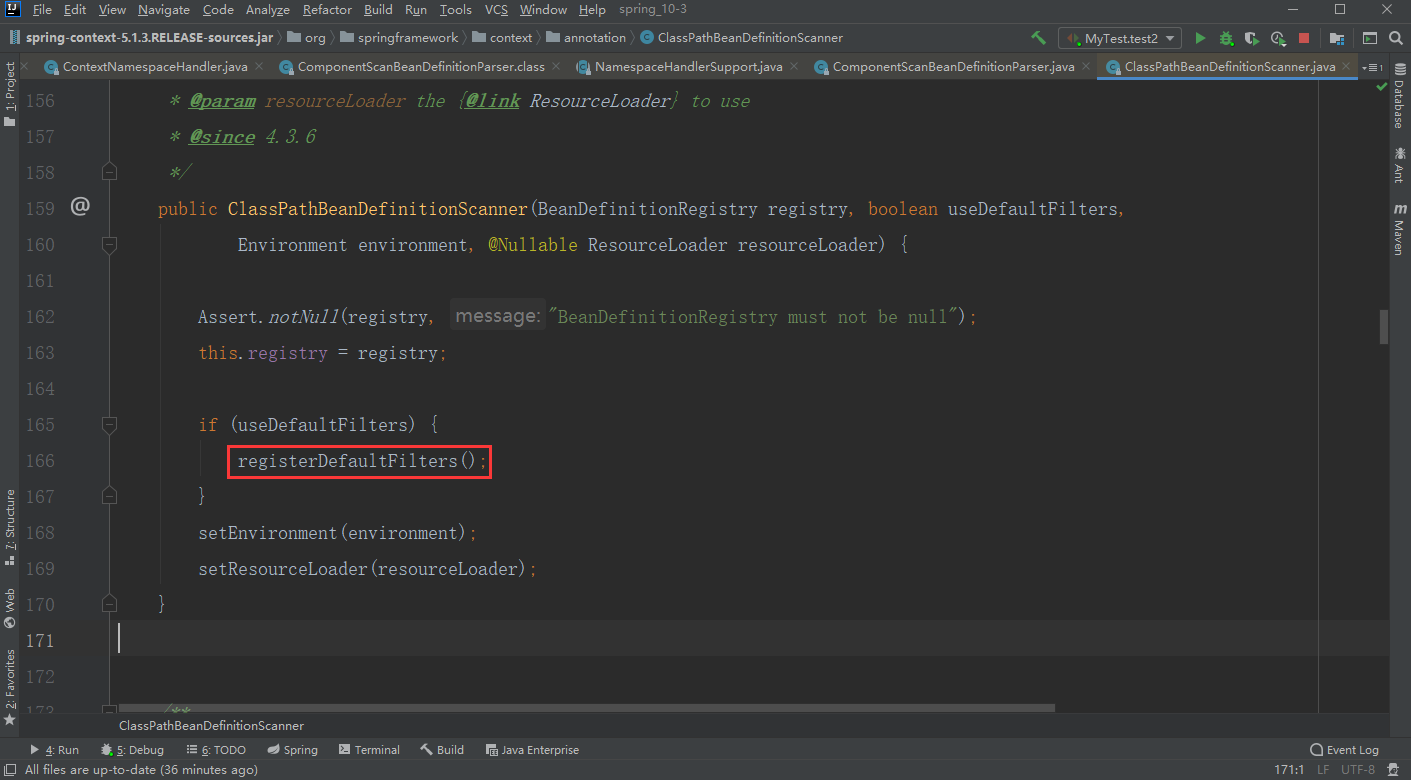Open Project Structure icon in toolbar
This screenshot has height=780, width=1411.
[x=1337, y=38]
